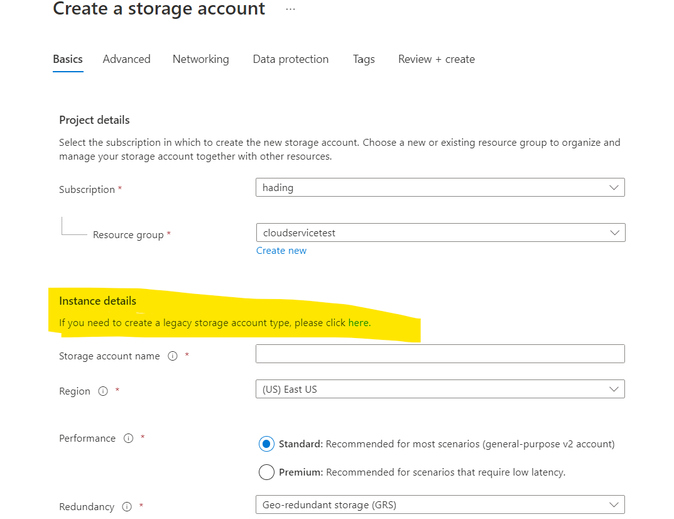The height and width of the screenshot is (519, 674).
Task: Open the Region dropdown showing East US
Action: tap(440, 389)
